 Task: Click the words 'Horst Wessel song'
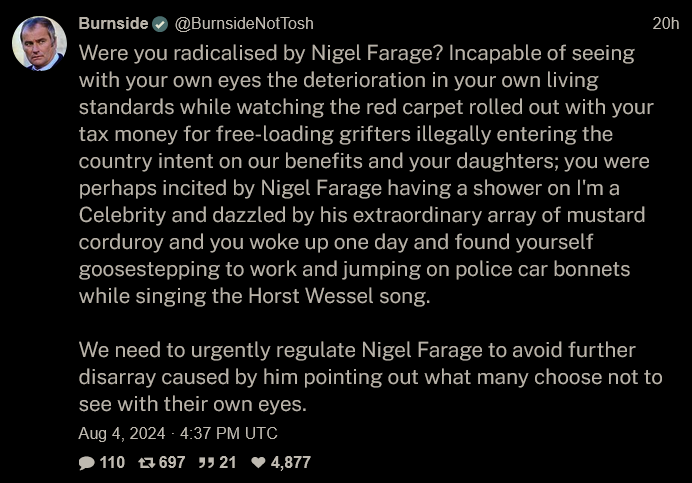click(x=339, y=296)
